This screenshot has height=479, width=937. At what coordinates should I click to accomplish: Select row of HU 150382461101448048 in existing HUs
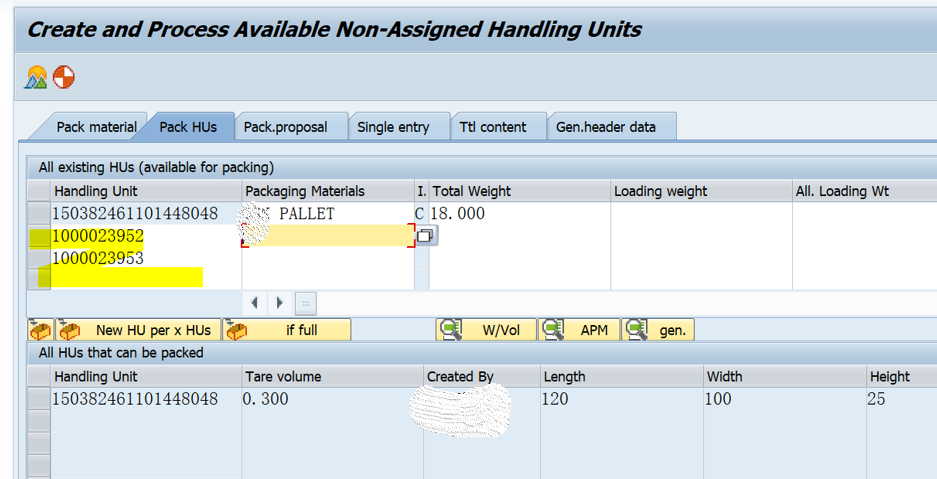[39, 213]
